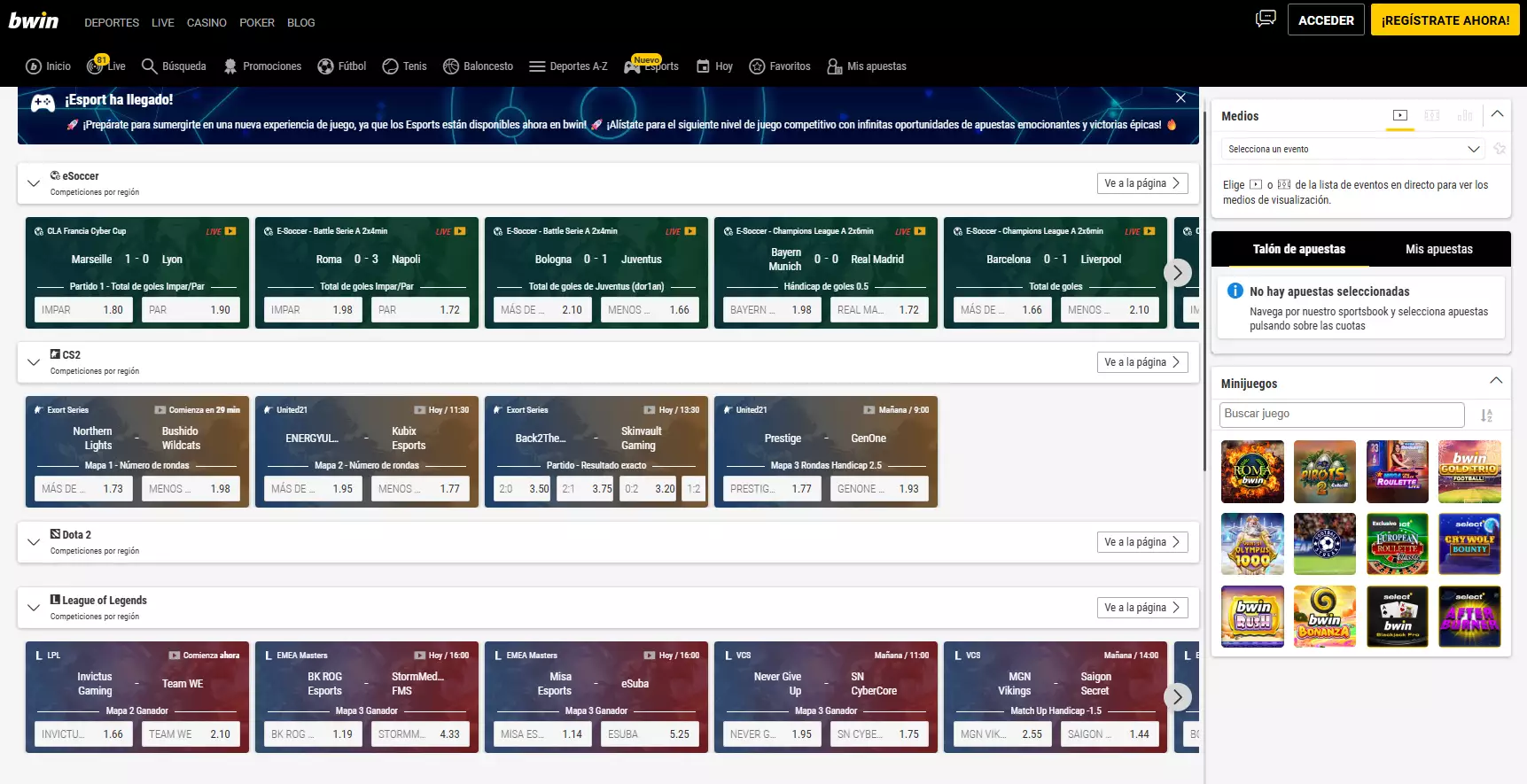The image size is (1527, 784).
Task: Click ¡REGÍSTRATE AHORA! button
Action: click(x=1445, y=19)
